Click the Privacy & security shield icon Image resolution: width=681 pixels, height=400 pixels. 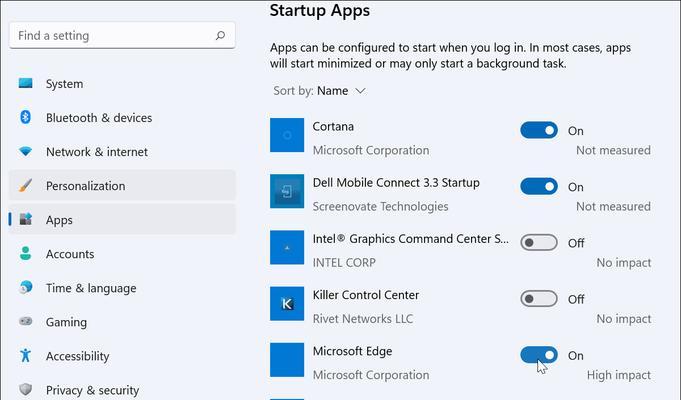[x=26, y=390]
